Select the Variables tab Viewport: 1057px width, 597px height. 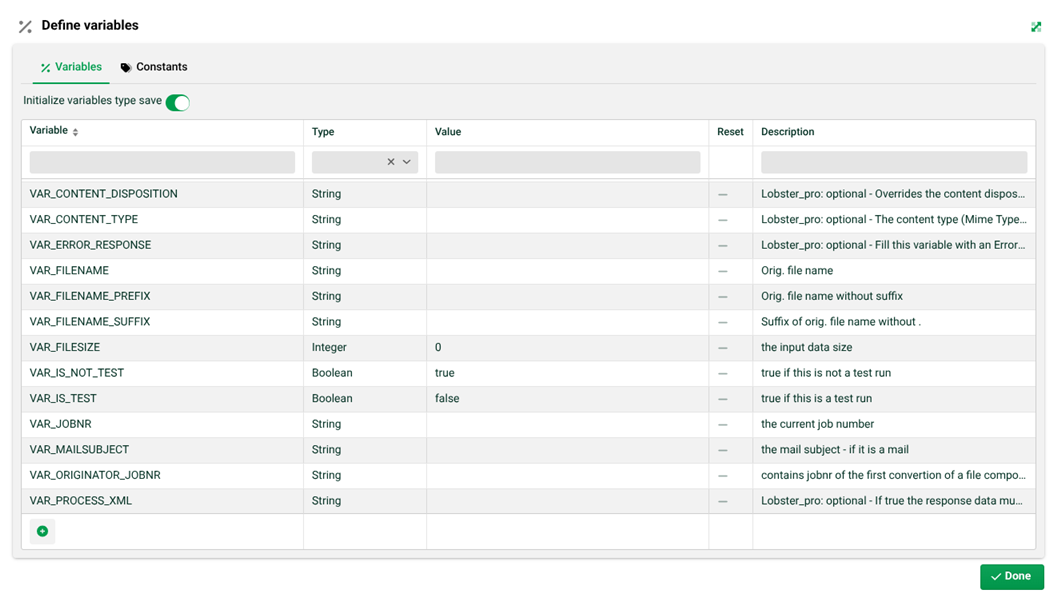coord(71,67)
